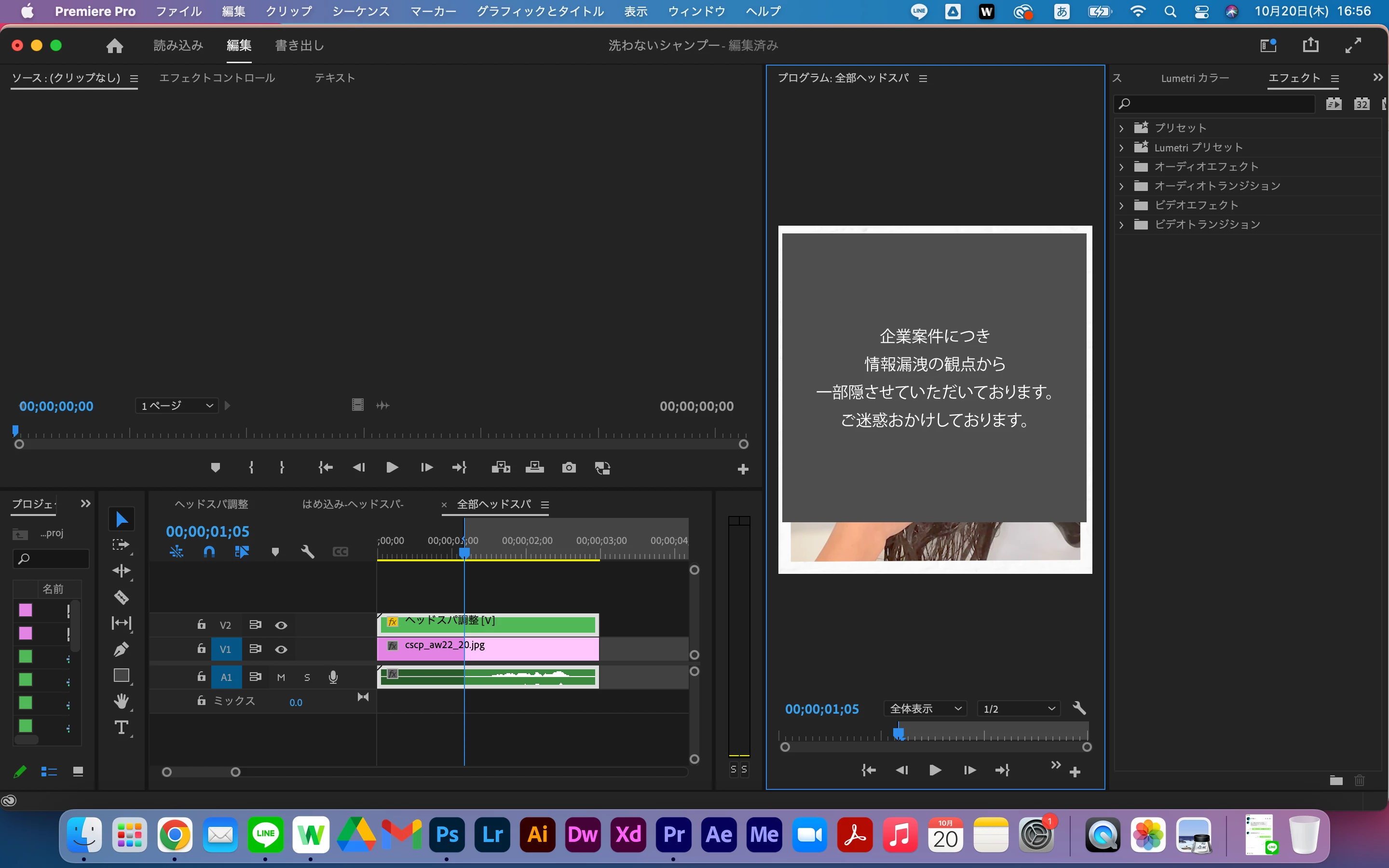1389x868 pixels.
Task: Open the 1/2 playback resolution dropdown
Action: click(1019, 708)
